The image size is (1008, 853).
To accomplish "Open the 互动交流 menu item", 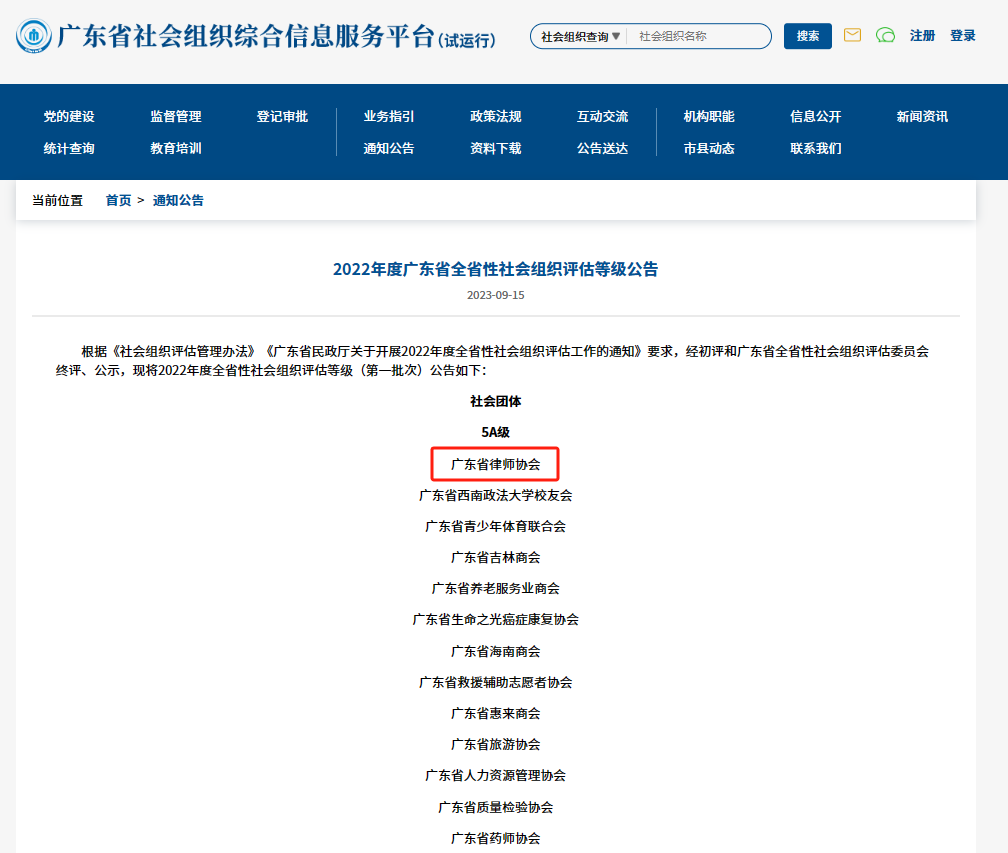I will pos(602,116).
